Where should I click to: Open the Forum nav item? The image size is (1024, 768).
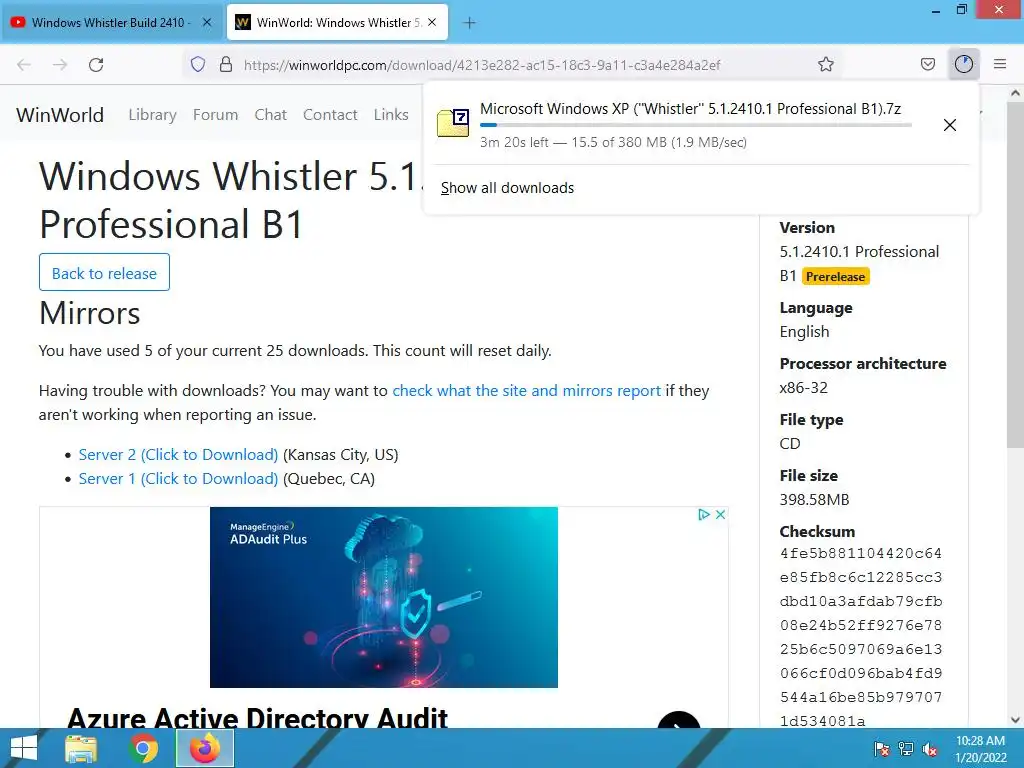(x=216, y=114)
